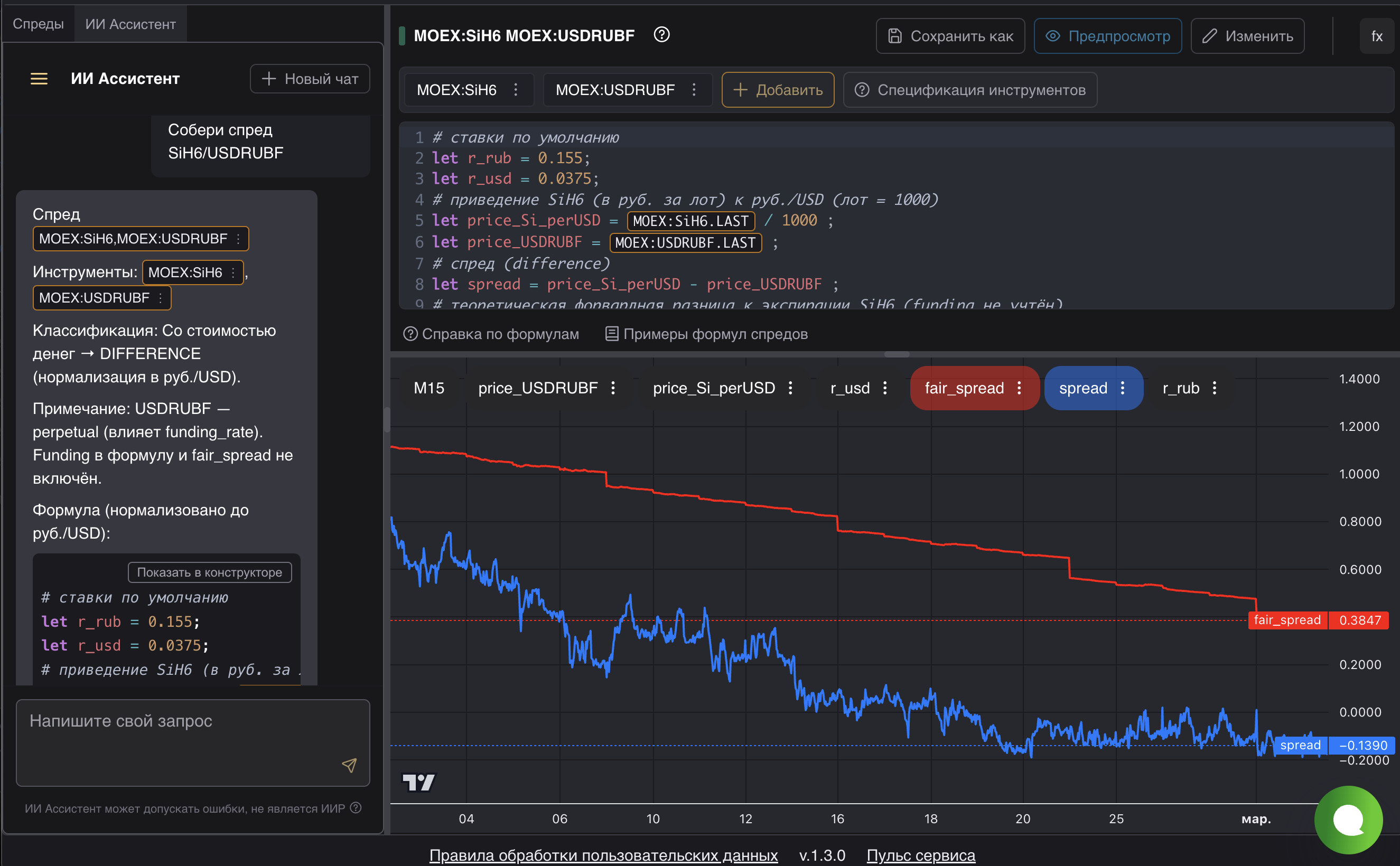Image resolution: width=1400 pixels, height=866 pixels.
Task: Click the info icon beside the assistant disclaimer
Action: coord(356,807)
